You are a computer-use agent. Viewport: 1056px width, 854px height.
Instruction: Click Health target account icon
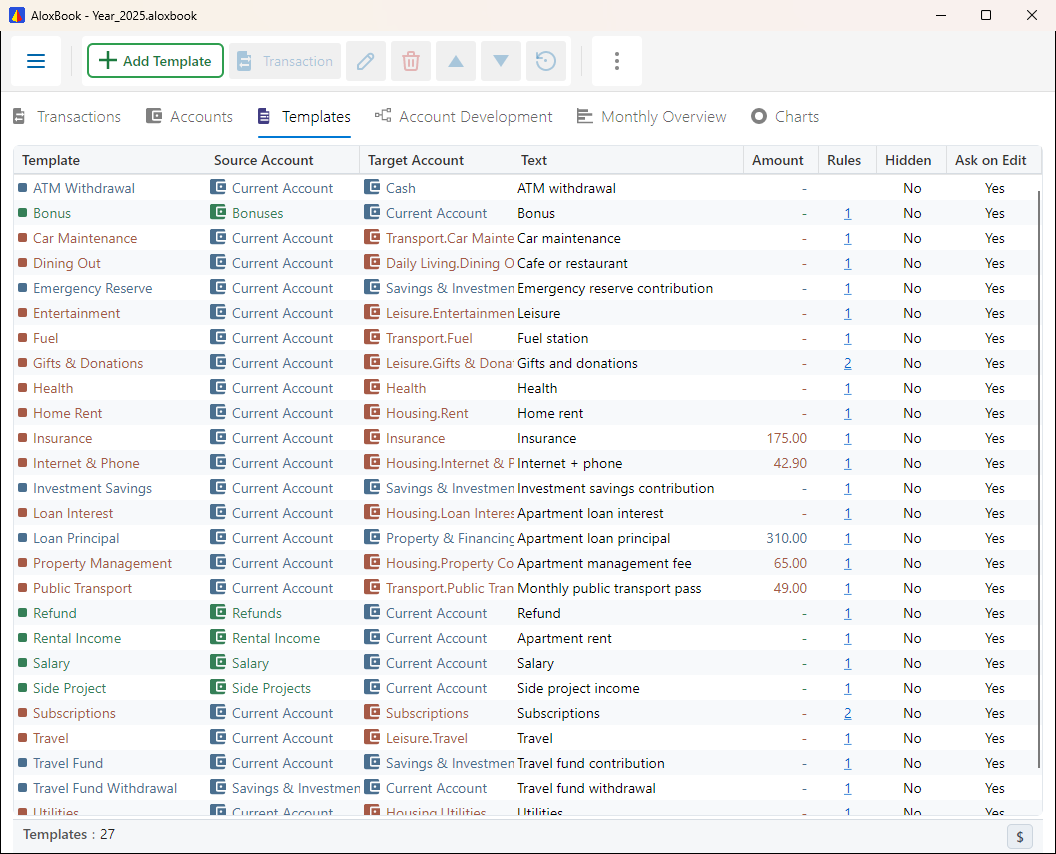pos(372,387)
